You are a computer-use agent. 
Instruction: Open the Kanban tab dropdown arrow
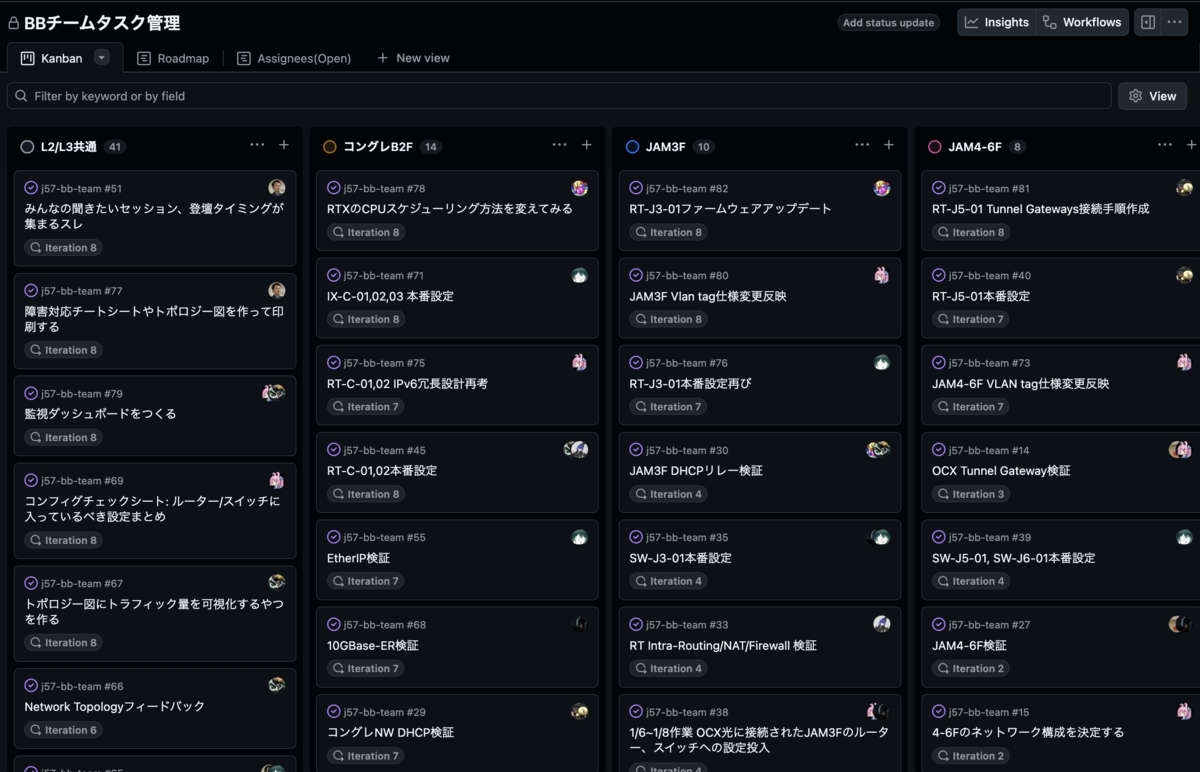(x=102, y=58)
